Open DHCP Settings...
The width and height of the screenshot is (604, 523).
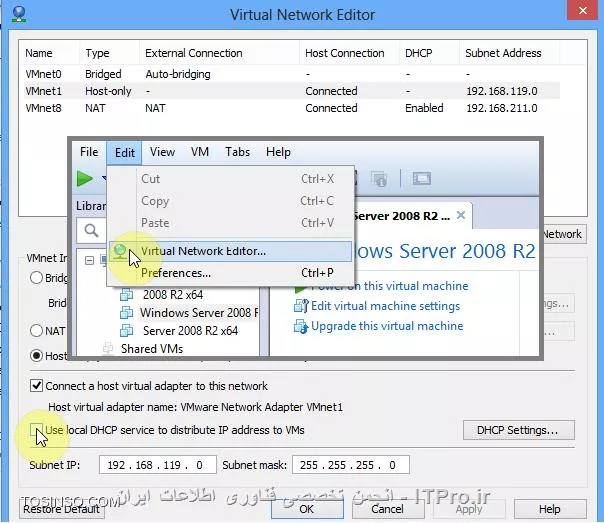pos(518,430)
